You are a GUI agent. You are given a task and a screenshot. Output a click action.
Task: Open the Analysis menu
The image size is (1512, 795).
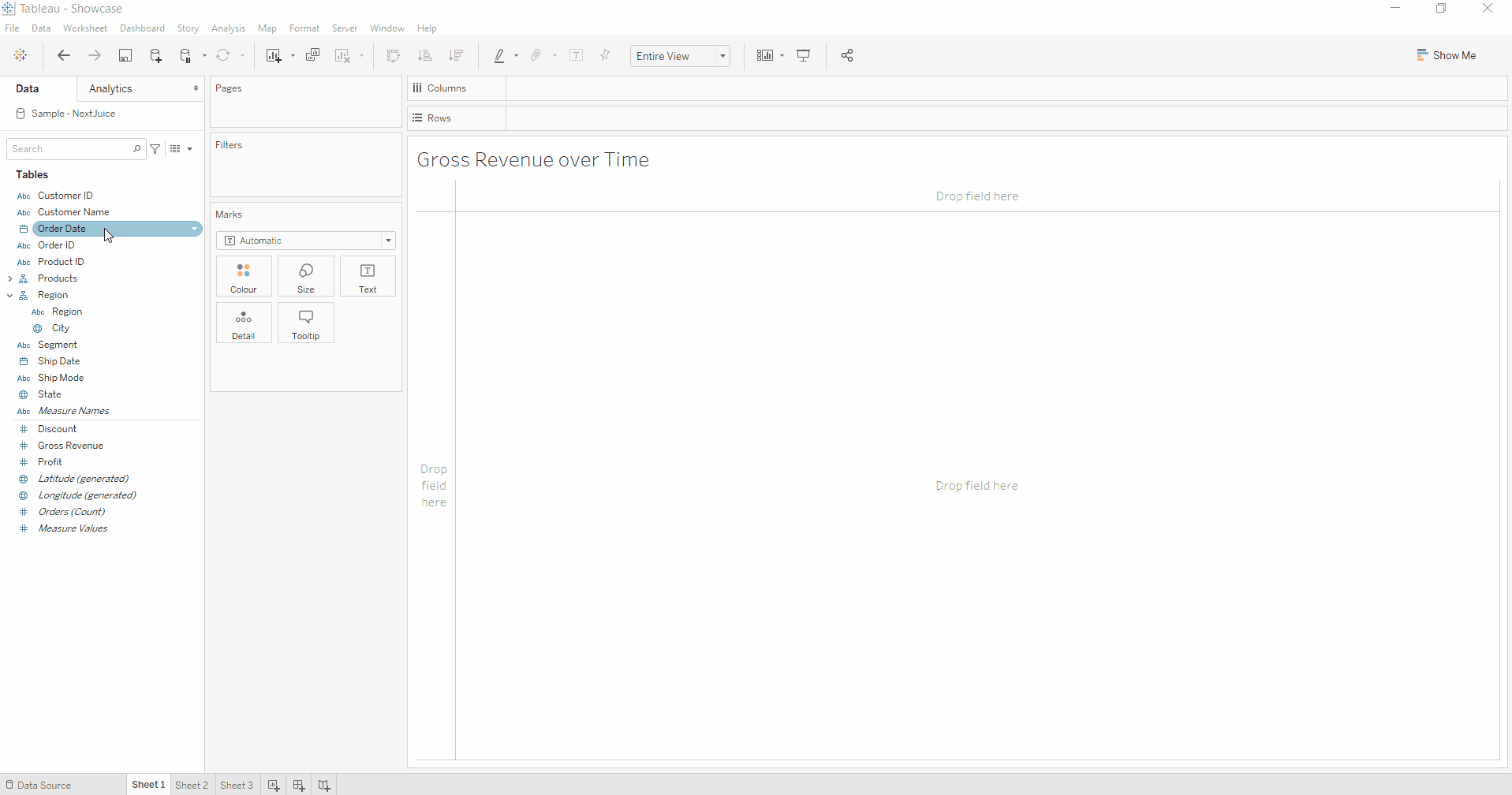(x=228, y=28)
